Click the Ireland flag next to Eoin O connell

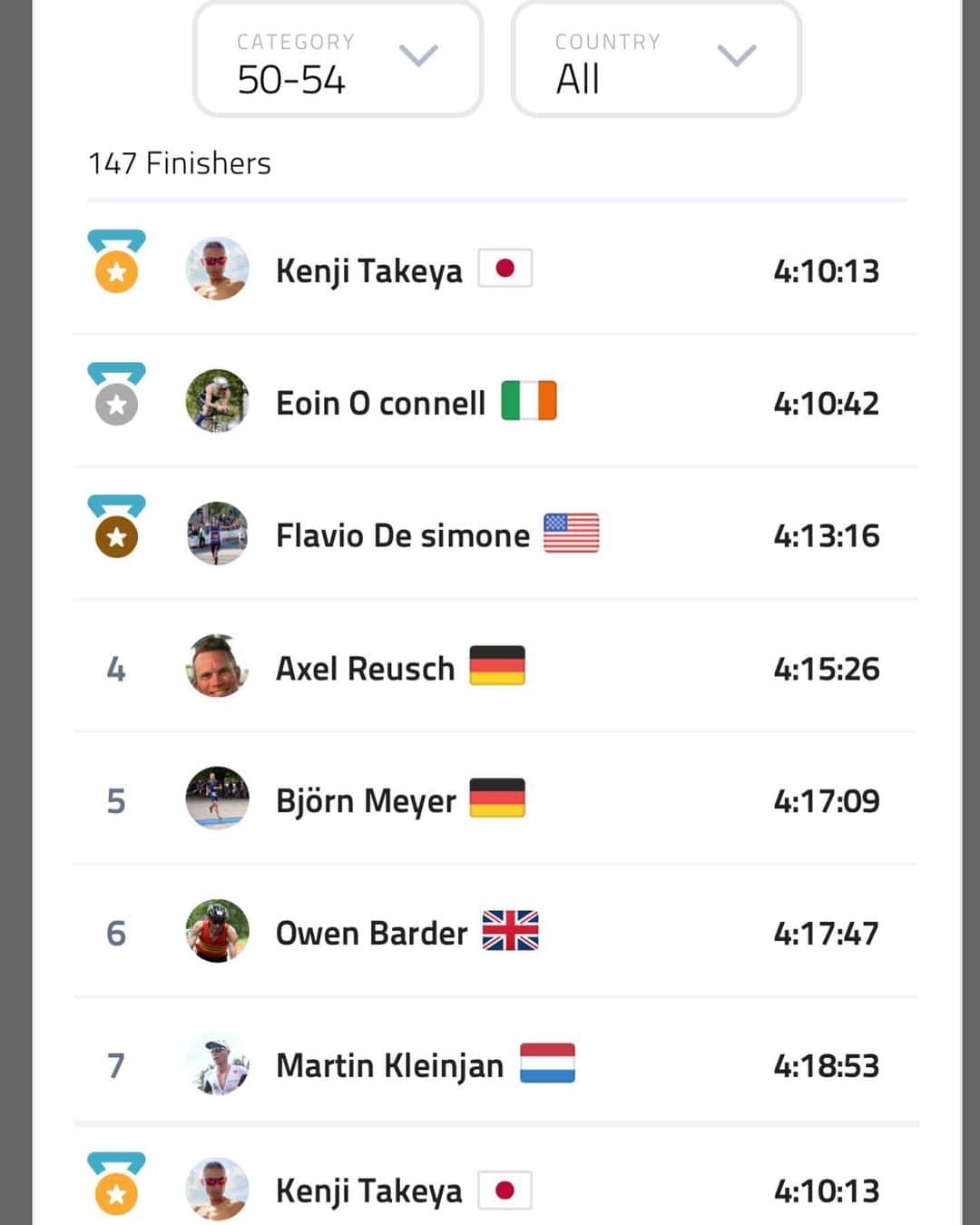click(x=529, y=400)
